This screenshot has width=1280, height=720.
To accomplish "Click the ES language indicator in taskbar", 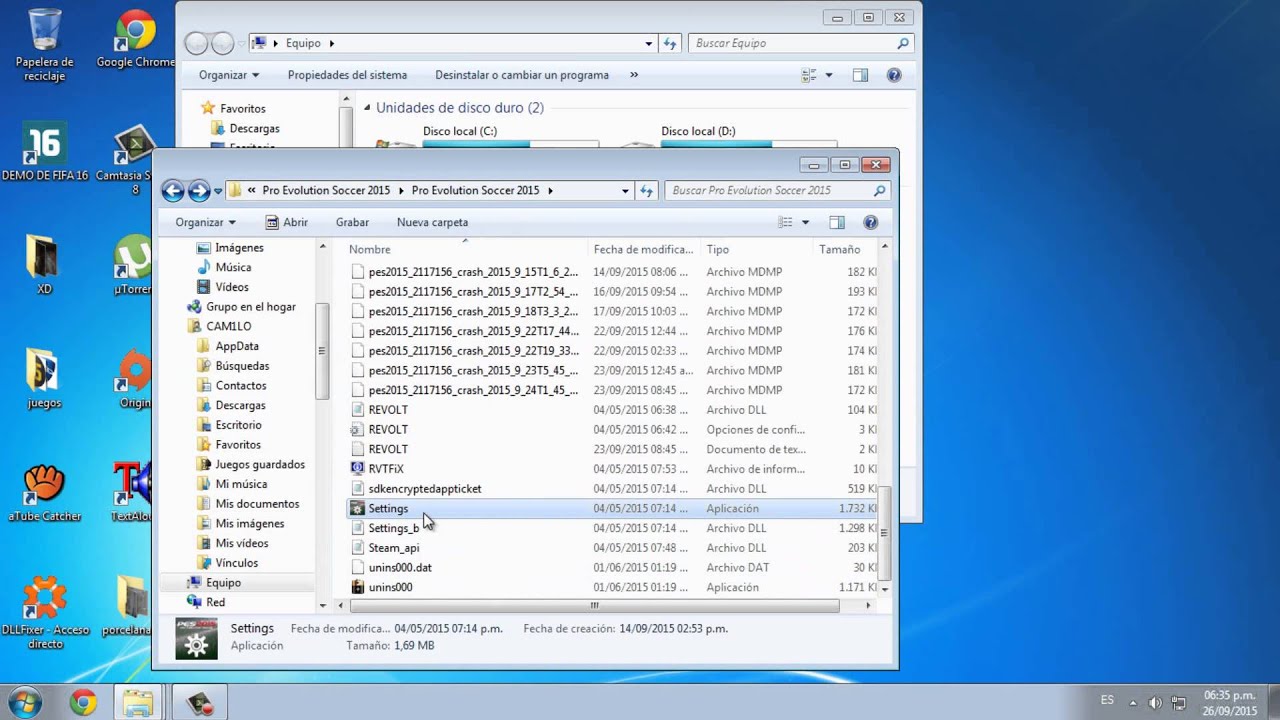I will point(1107,700).
